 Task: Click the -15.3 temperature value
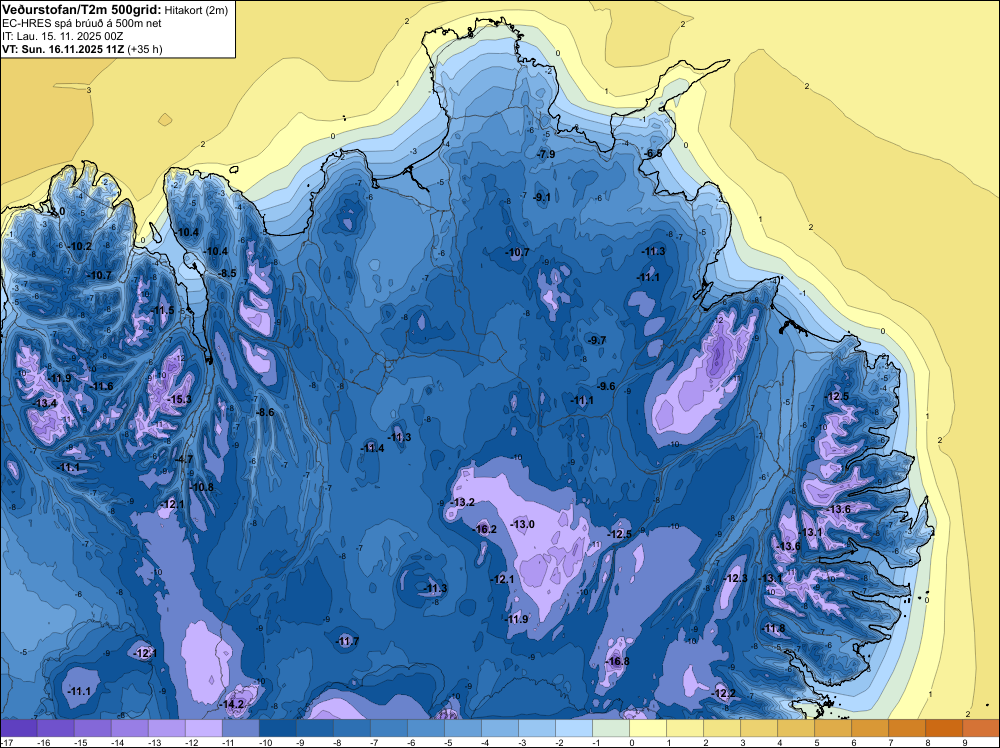click(179, 399)
